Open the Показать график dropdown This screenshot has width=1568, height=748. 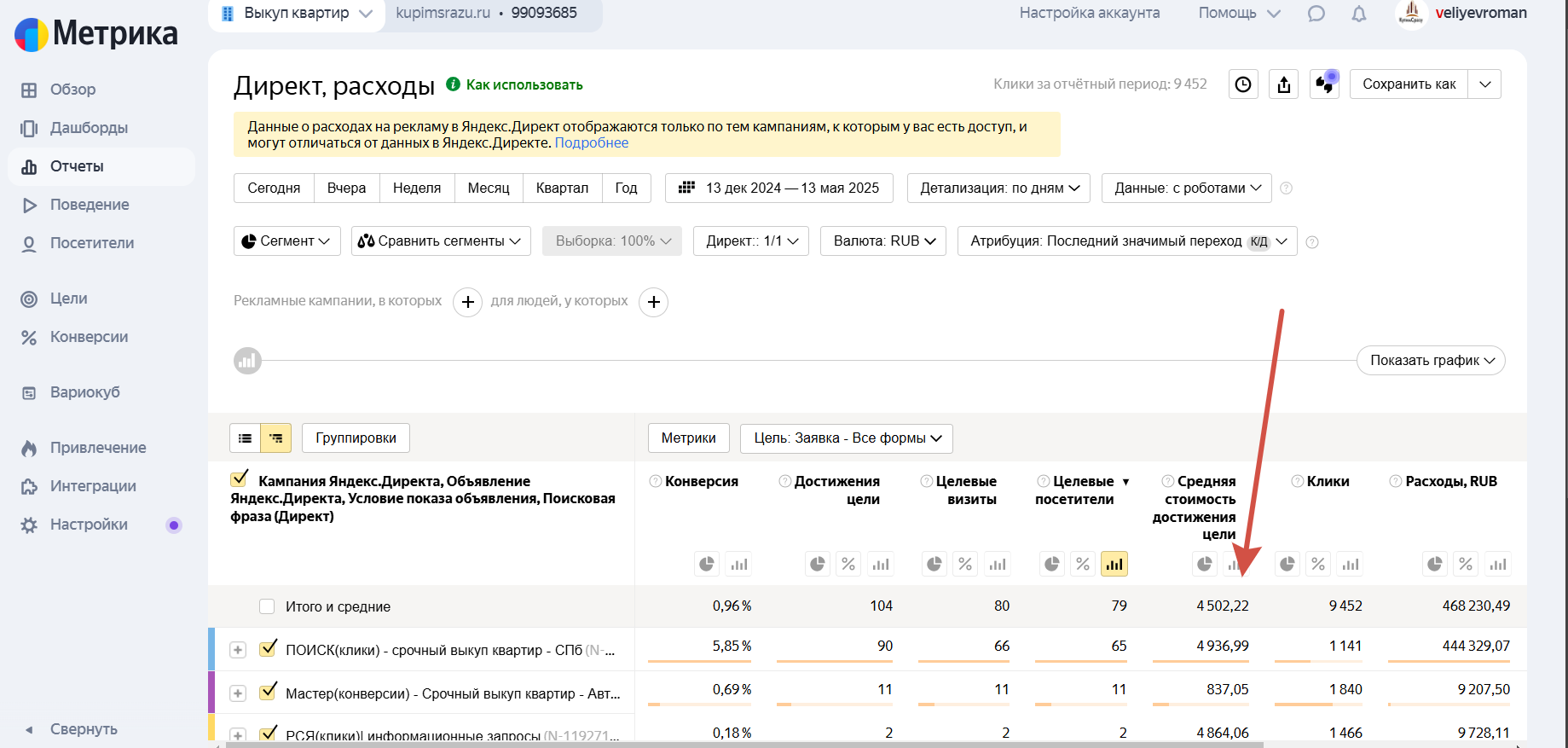1431,361
